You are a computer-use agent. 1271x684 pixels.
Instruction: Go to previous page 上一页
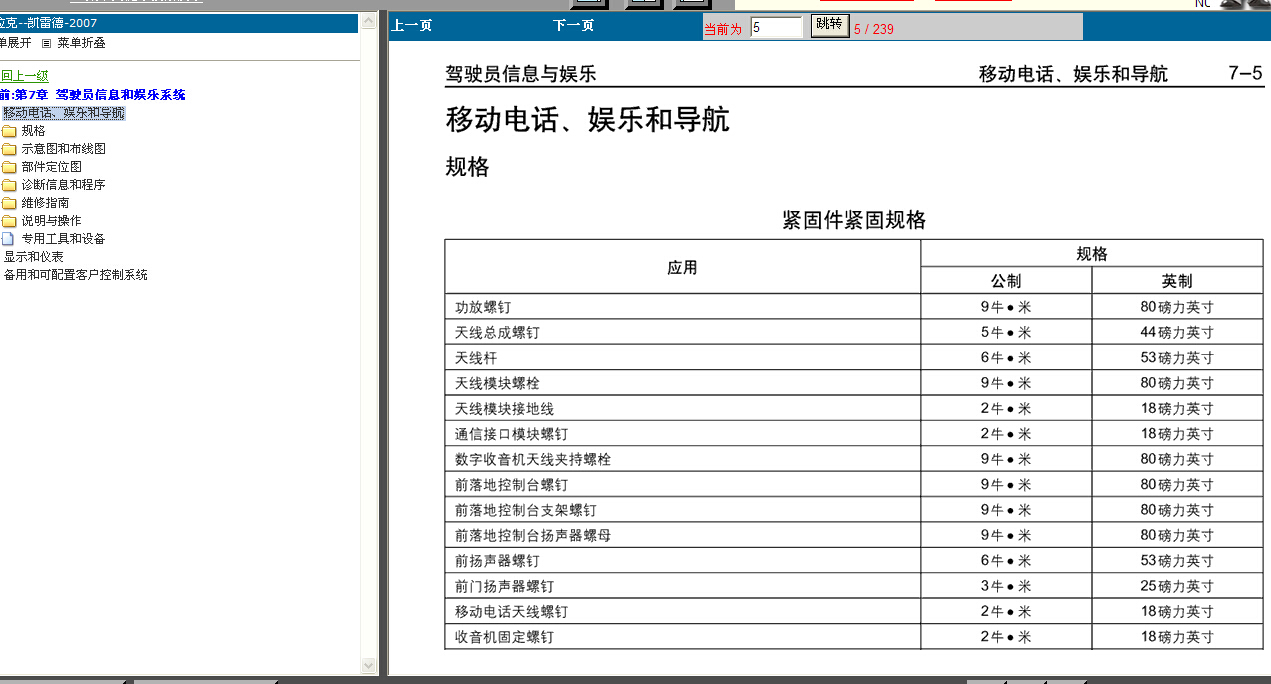click(411, 26)
